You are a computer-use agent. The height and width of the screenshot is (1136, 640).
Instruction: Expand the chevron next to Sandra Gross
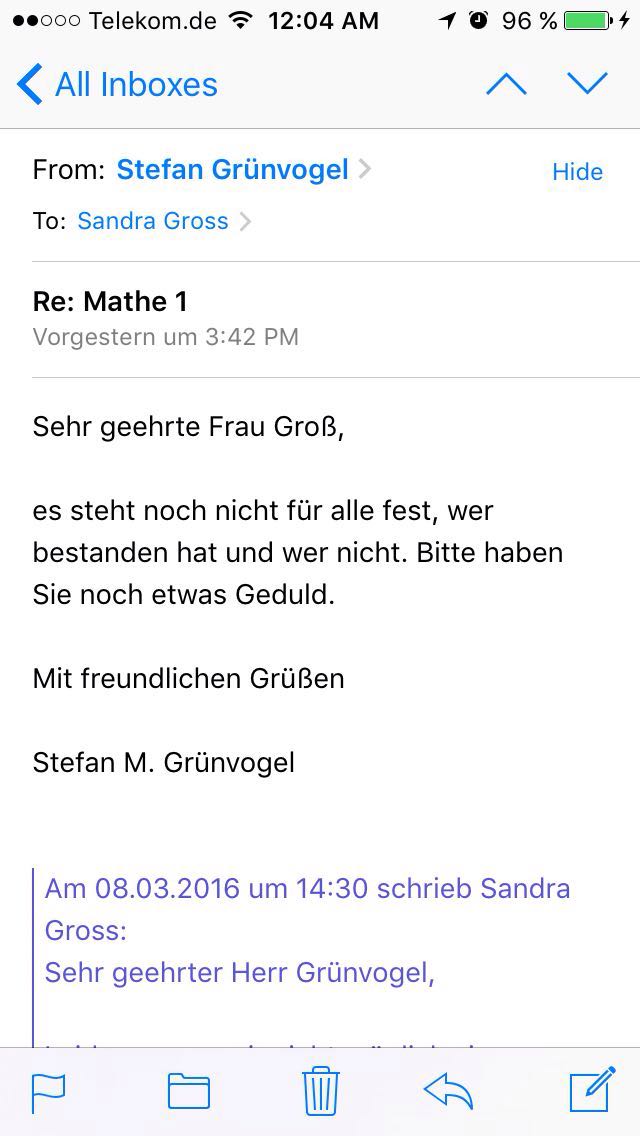[245, 221]
